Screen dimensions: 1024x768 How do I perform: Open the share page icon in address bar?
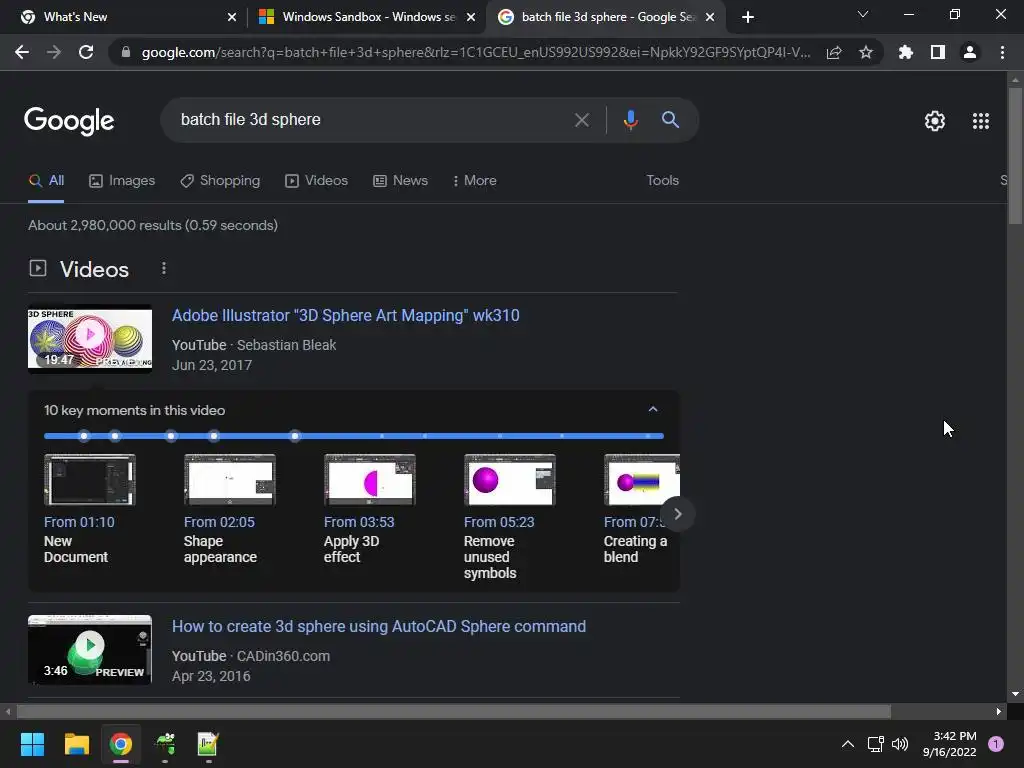(833, 52)
